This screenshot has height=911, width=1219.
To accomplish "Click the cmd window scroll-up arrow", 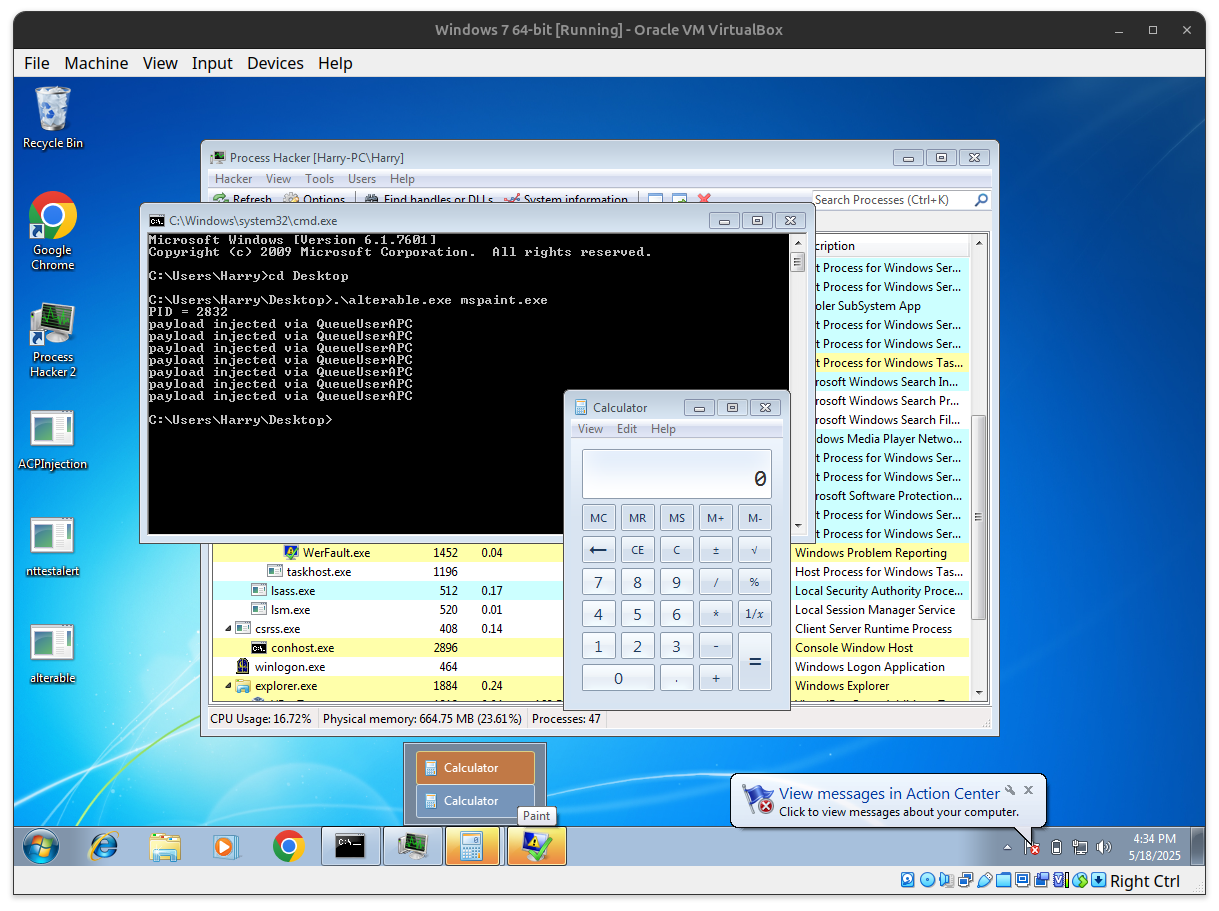I will point(797,242).
